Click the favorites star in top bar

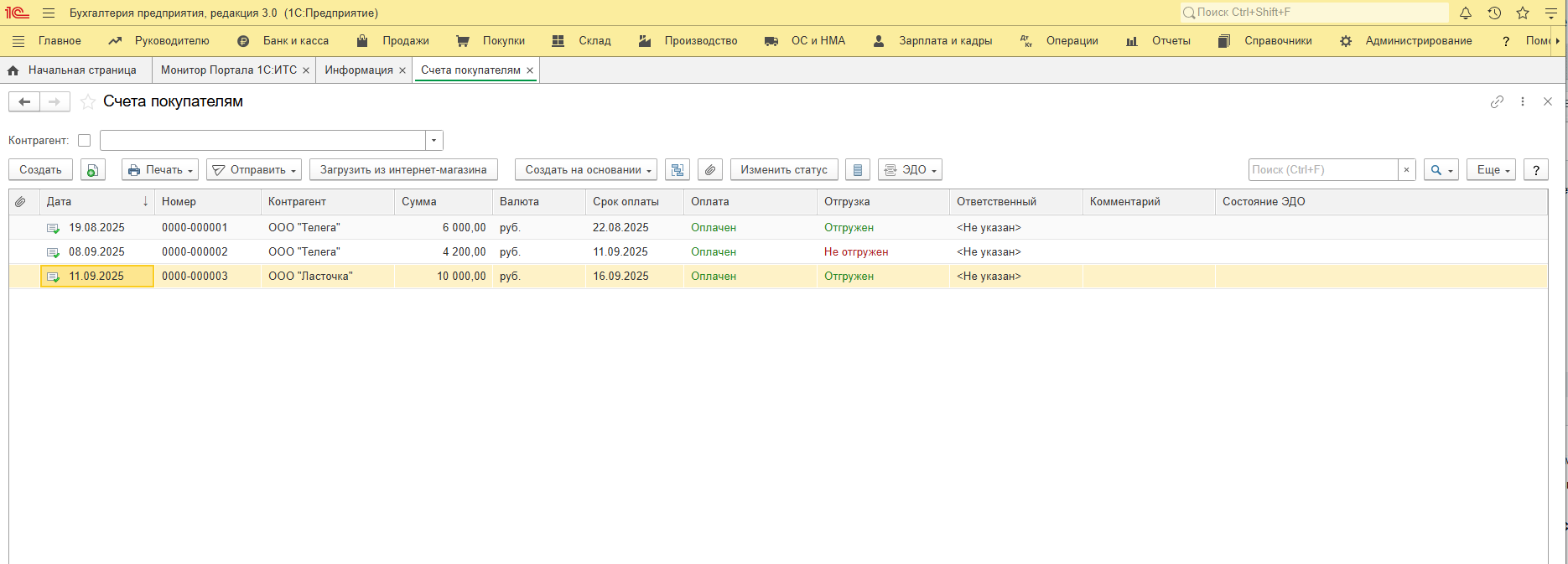(x=1523, y=13)
